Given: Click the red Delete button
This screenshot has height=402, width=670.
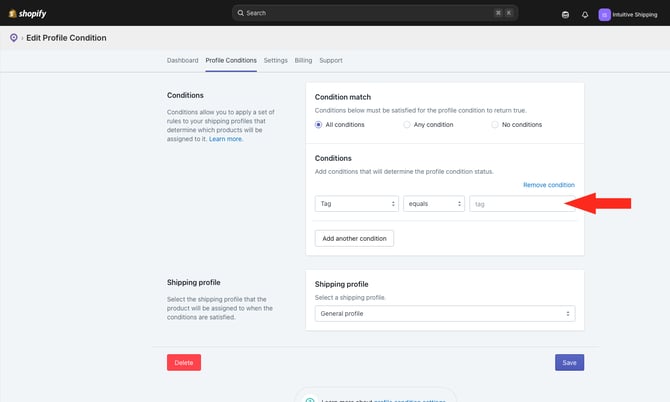Looking at the screenshot, I should [x=184, y=363].
